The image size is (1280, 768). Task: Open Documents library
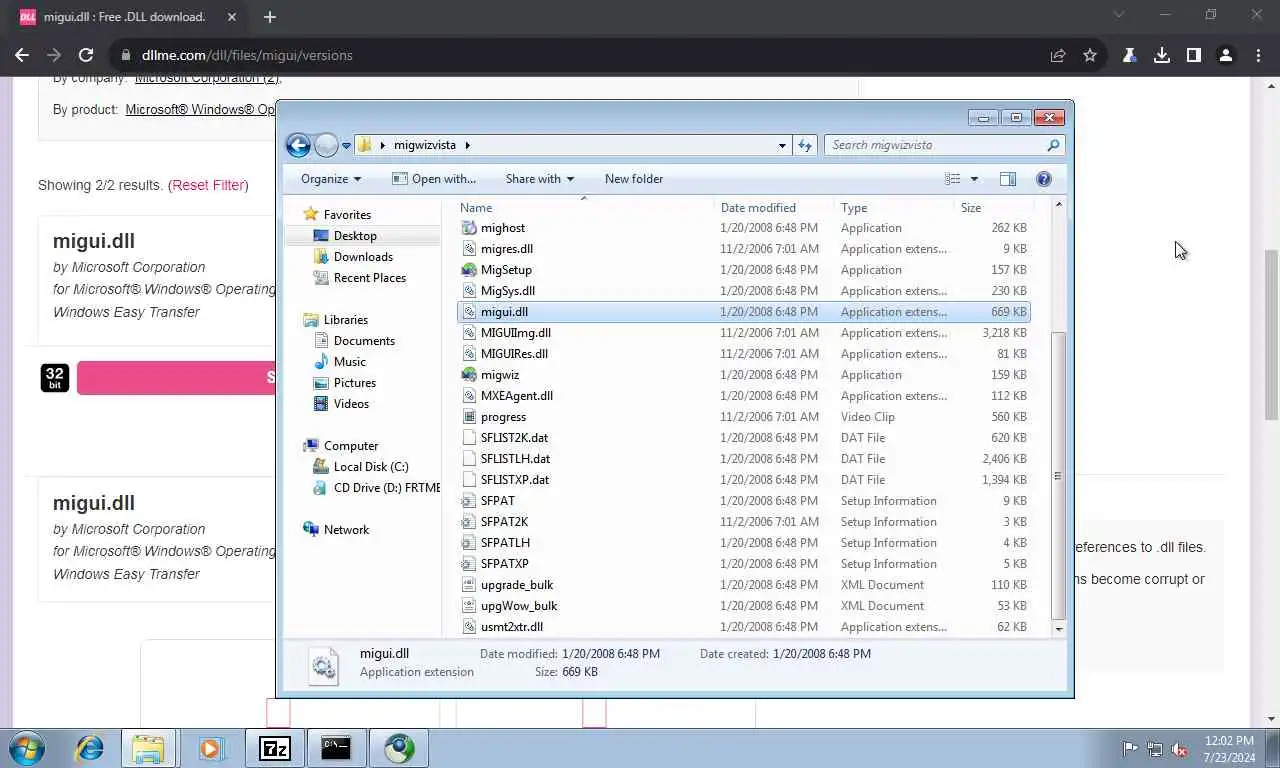point(364,341)
